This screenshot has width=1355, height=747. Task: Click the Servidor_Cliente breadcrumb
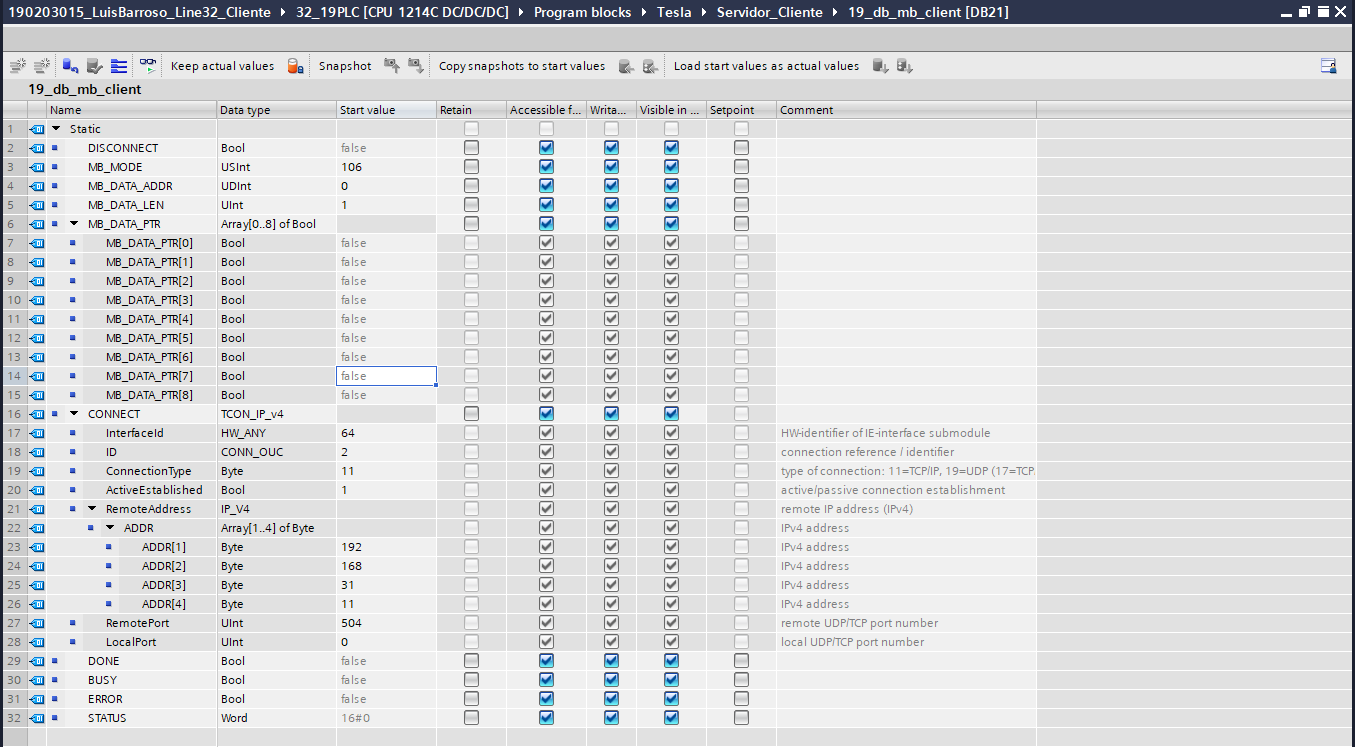(x=770, y=12)
